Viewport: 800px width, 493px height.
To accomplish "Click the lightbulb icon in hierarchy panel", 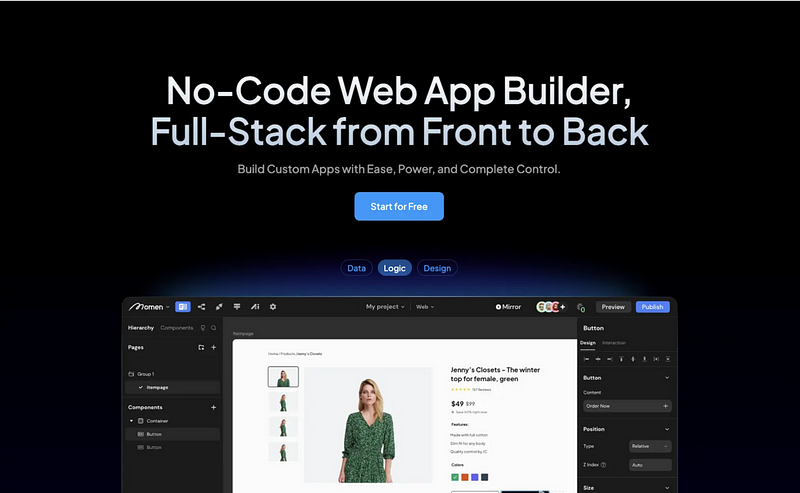I will (x=203, y=328).
